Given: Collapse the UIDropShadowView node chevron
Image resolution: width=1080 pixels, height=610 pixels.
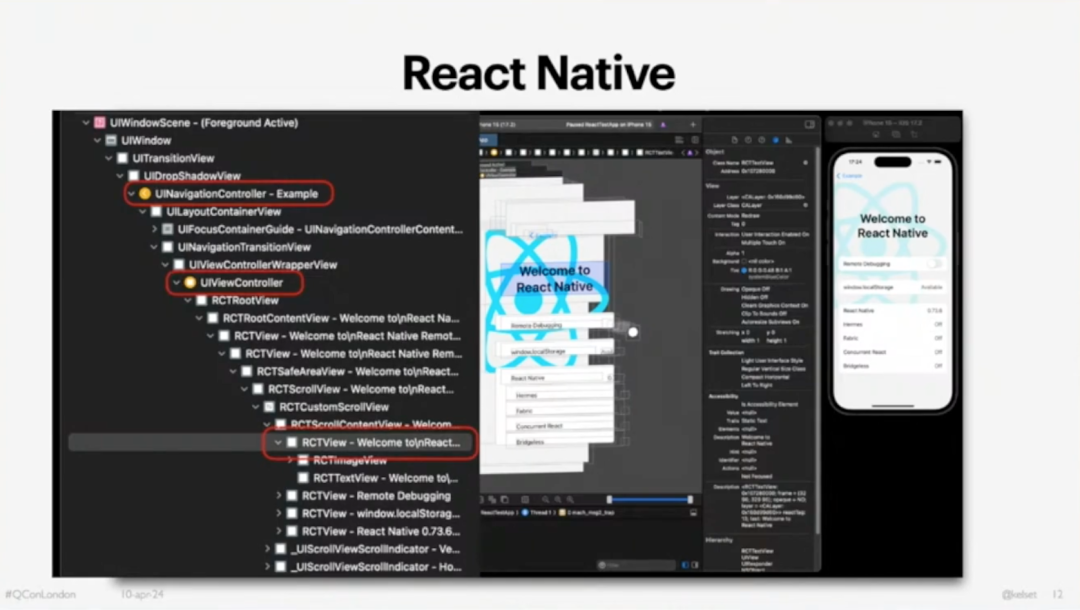Looking at the screenshot, I should 120,176.
